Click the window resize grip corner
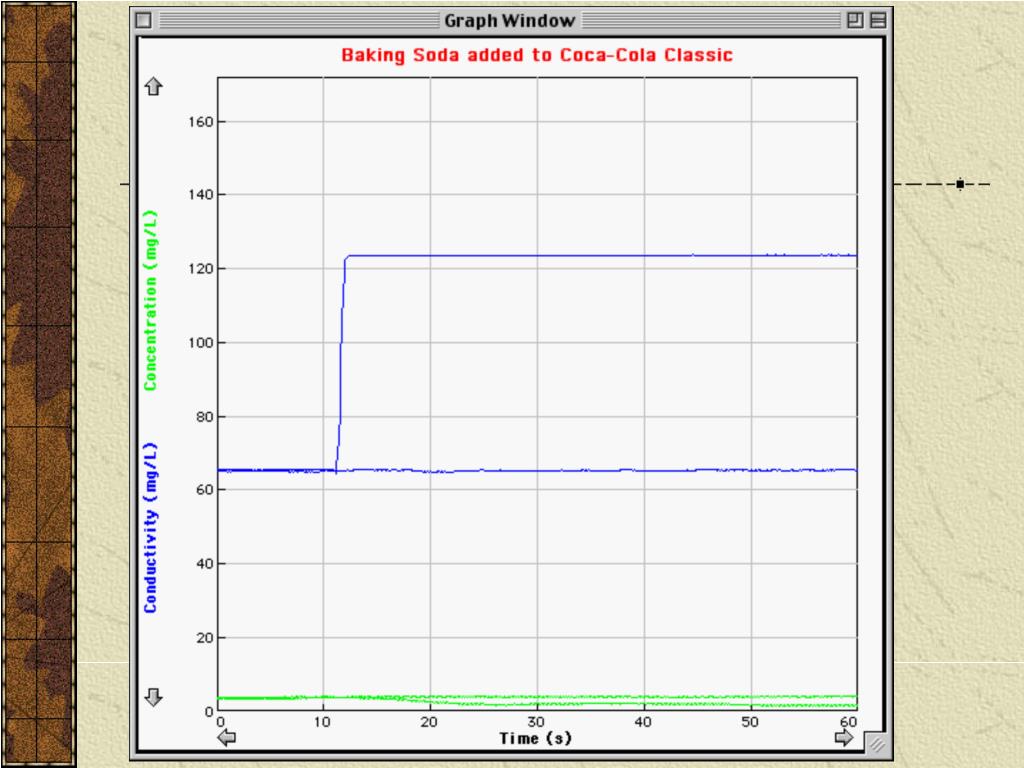This screenshot has width=1024, height=768. [876, 743]
